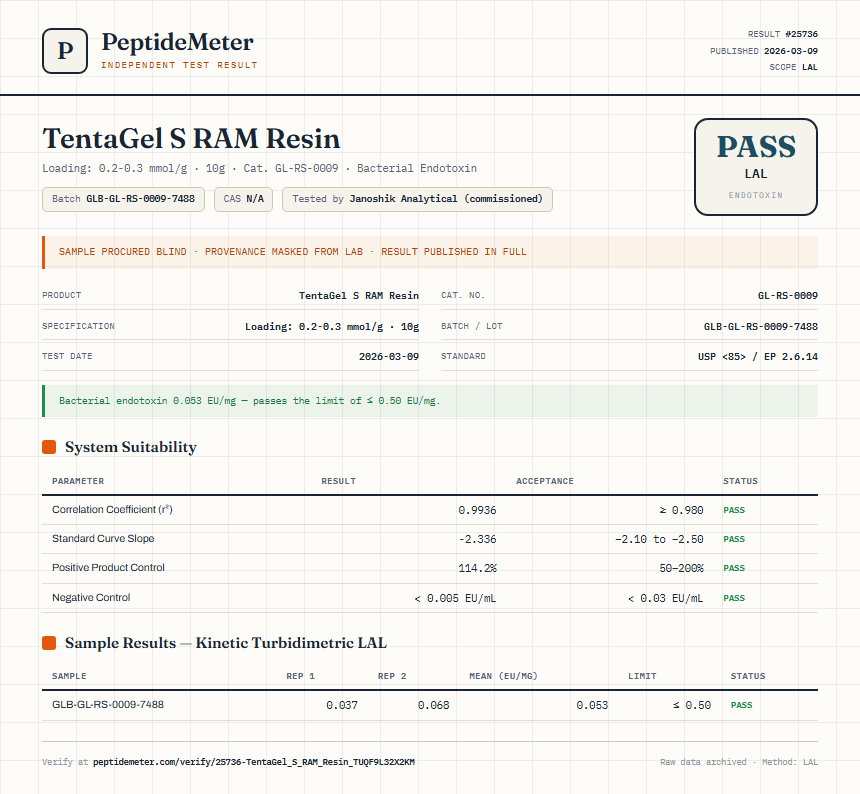Click the Sample Results Kinetic Turbidimetric LAL heading

click(x=225, y=643)
